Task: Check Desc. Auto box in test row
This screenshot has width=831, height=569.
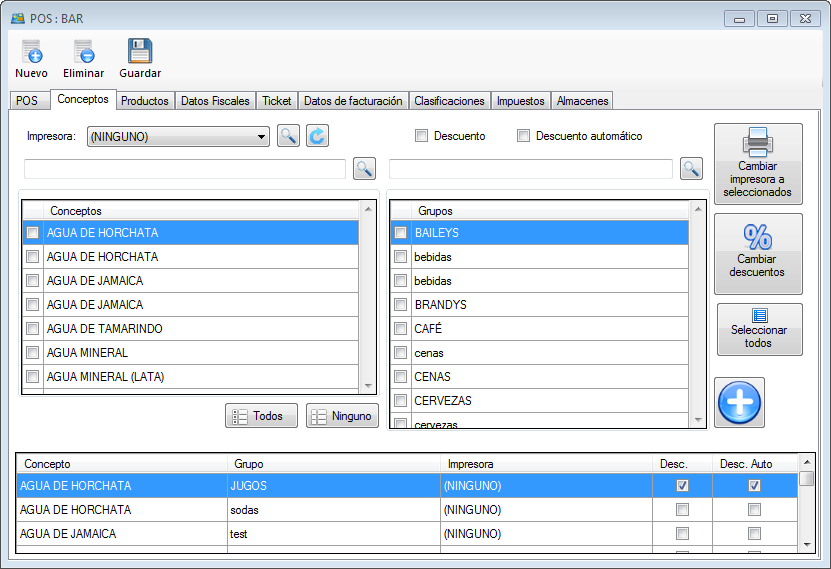Action: (x=754, y=534)
